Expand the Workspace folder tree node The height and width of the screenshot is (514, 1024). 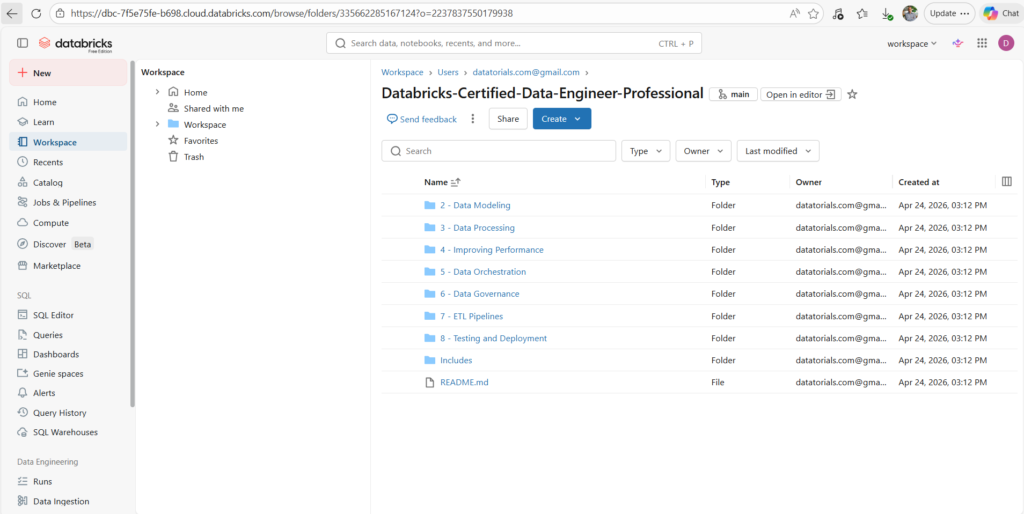pyautogui.click(x=157, y=125)
